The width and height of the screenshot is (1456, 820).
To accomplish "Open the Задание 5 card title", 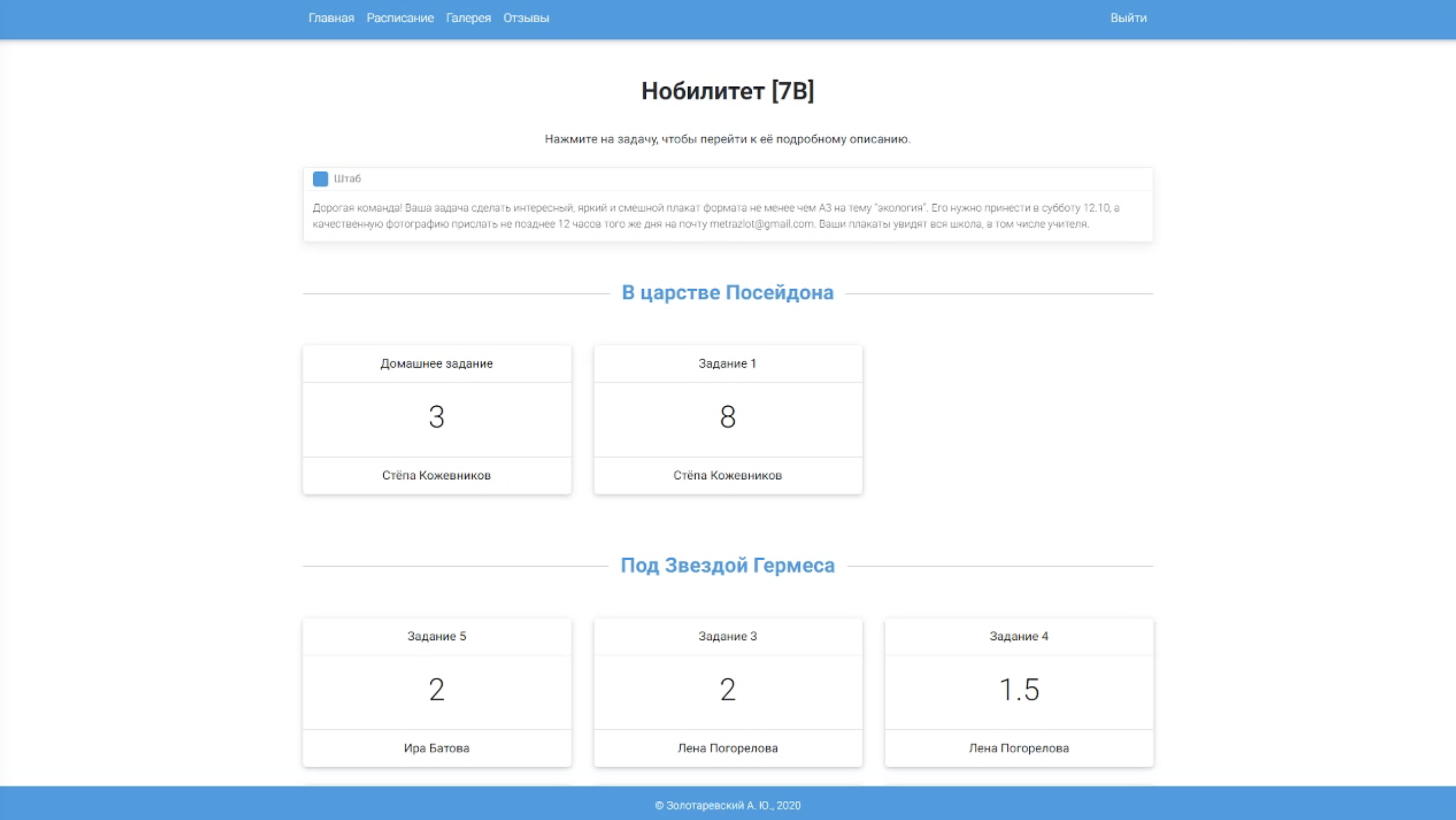I will click(437, 636).
